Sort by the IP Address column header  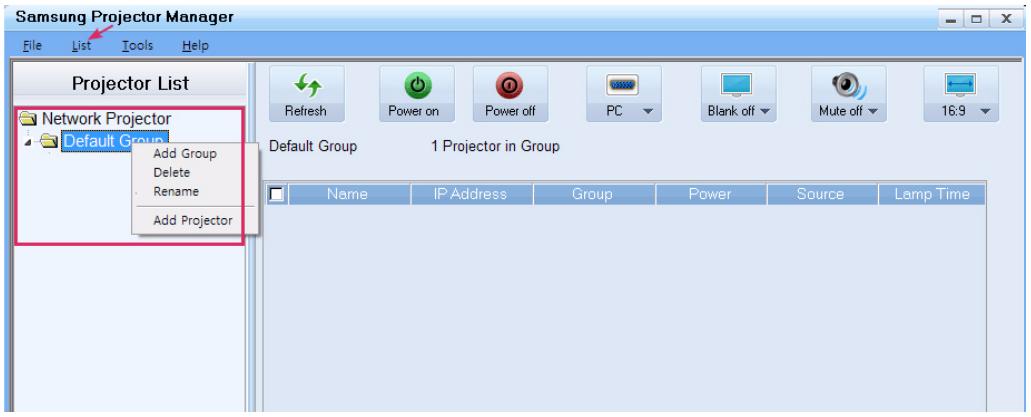(x=471, y=194)
